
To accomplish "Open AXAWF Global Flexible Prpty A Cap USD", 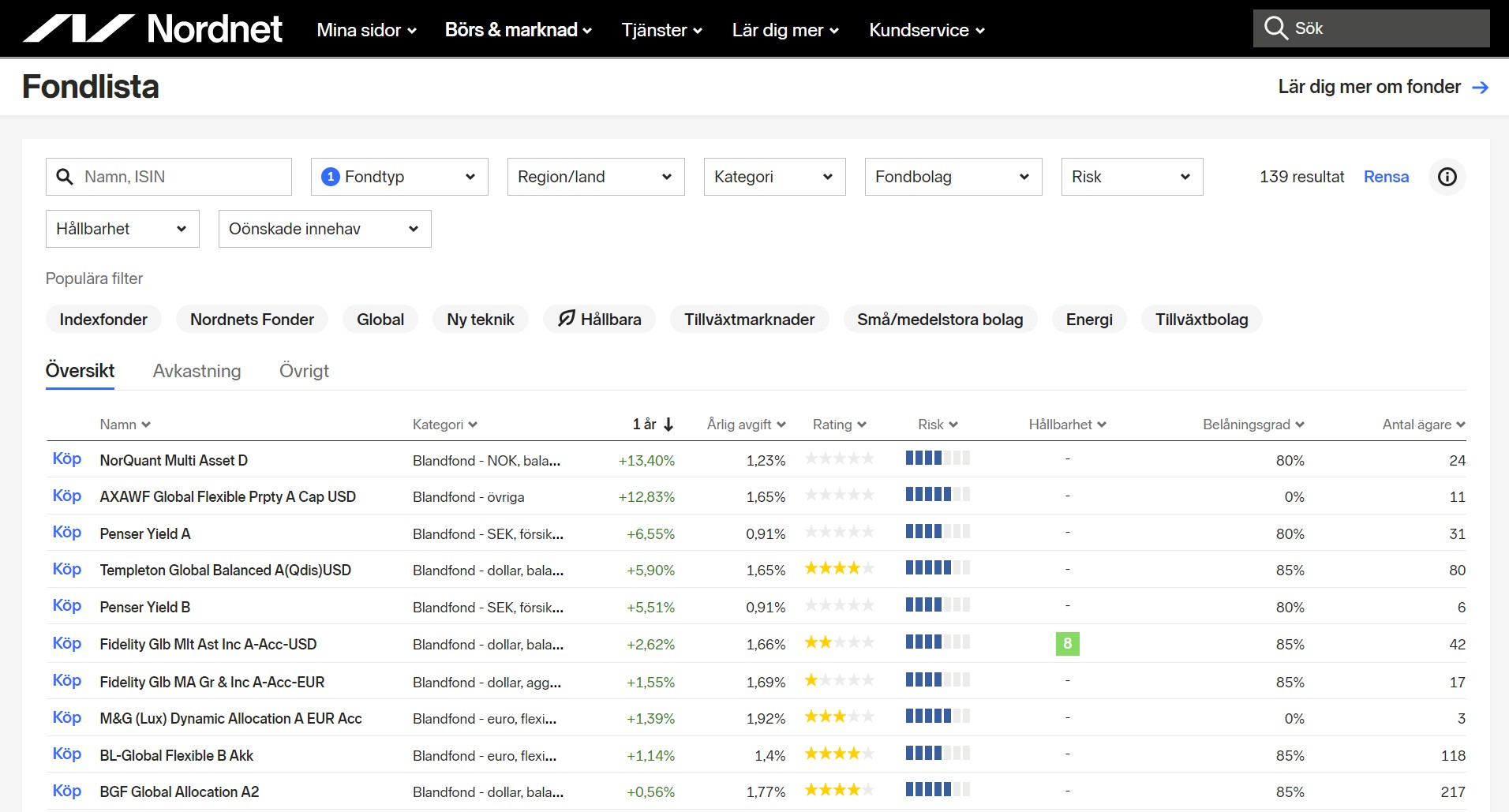I will (227, 496).
